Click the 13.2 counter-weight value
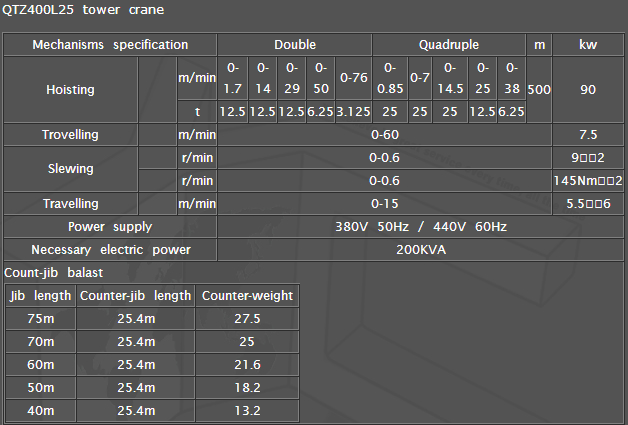Screen dimensions: 628x425 point(247,411)
